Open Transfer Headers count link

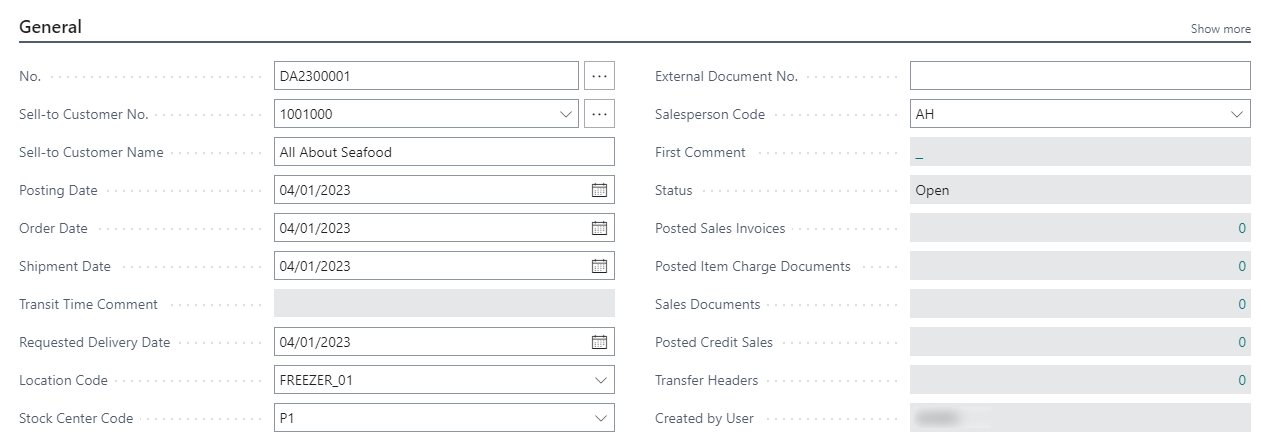1242,380
